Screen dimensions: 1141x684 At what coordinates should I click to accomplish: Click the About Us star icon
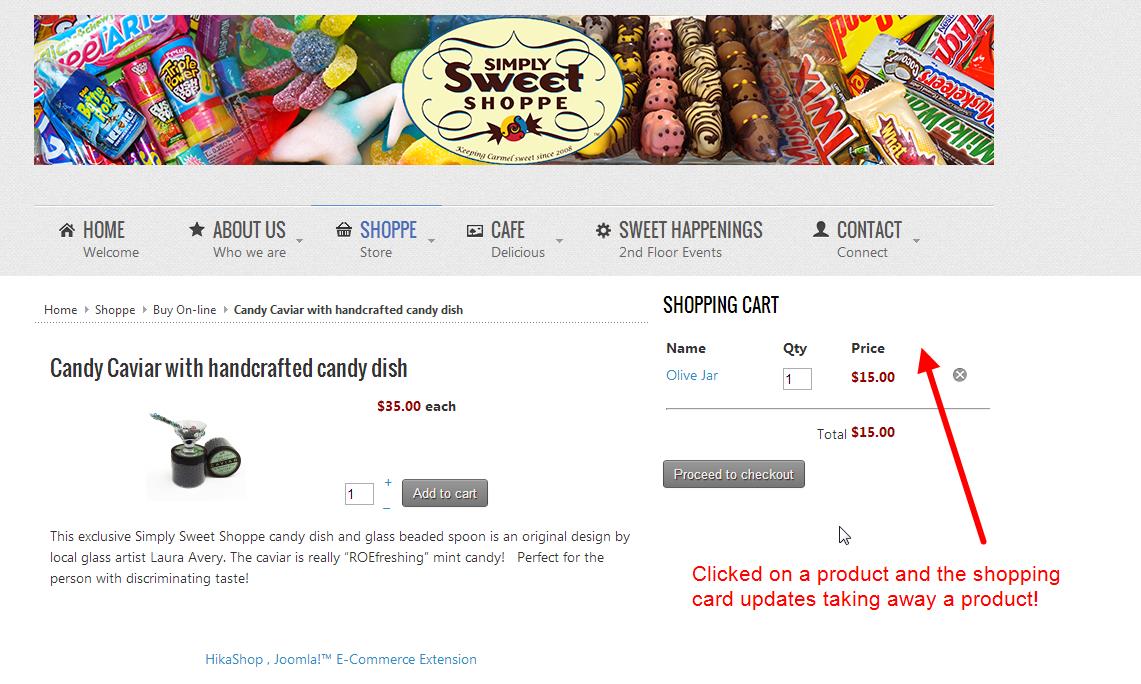197,230
